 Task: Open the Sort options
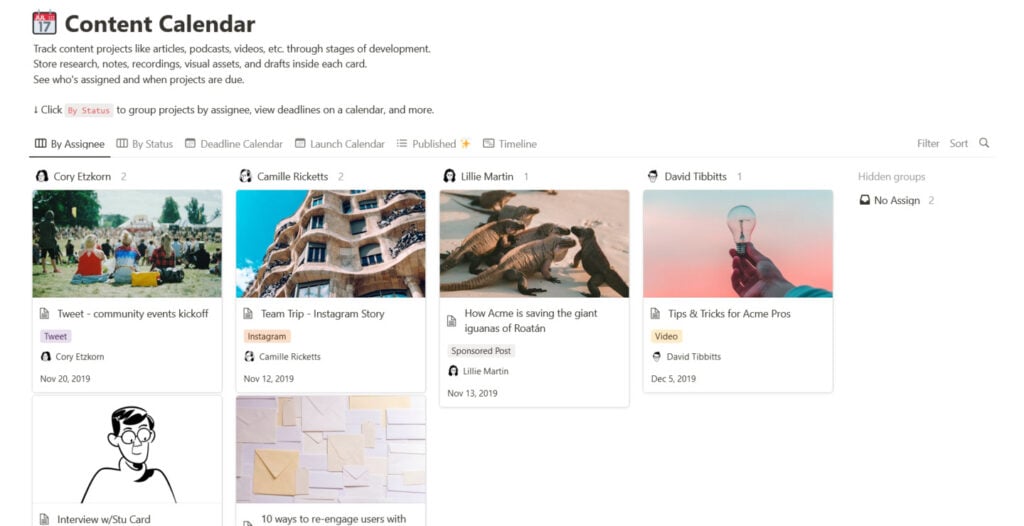point(958,144)
